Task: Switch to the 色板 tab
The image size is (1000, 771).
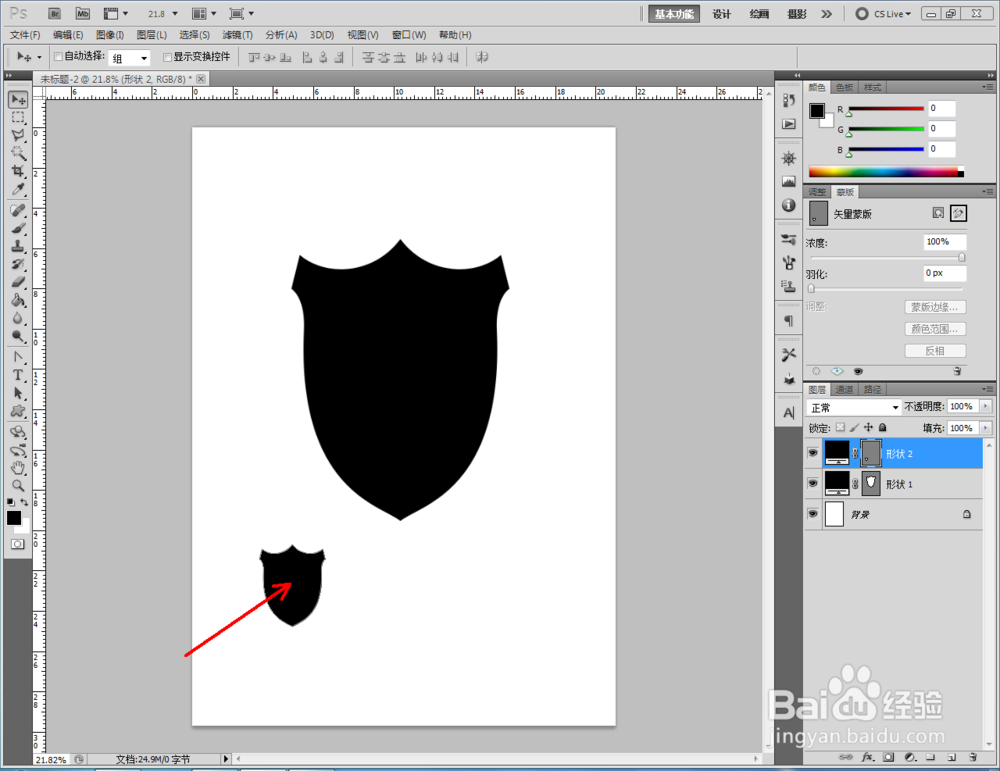Action: (844, 87)
